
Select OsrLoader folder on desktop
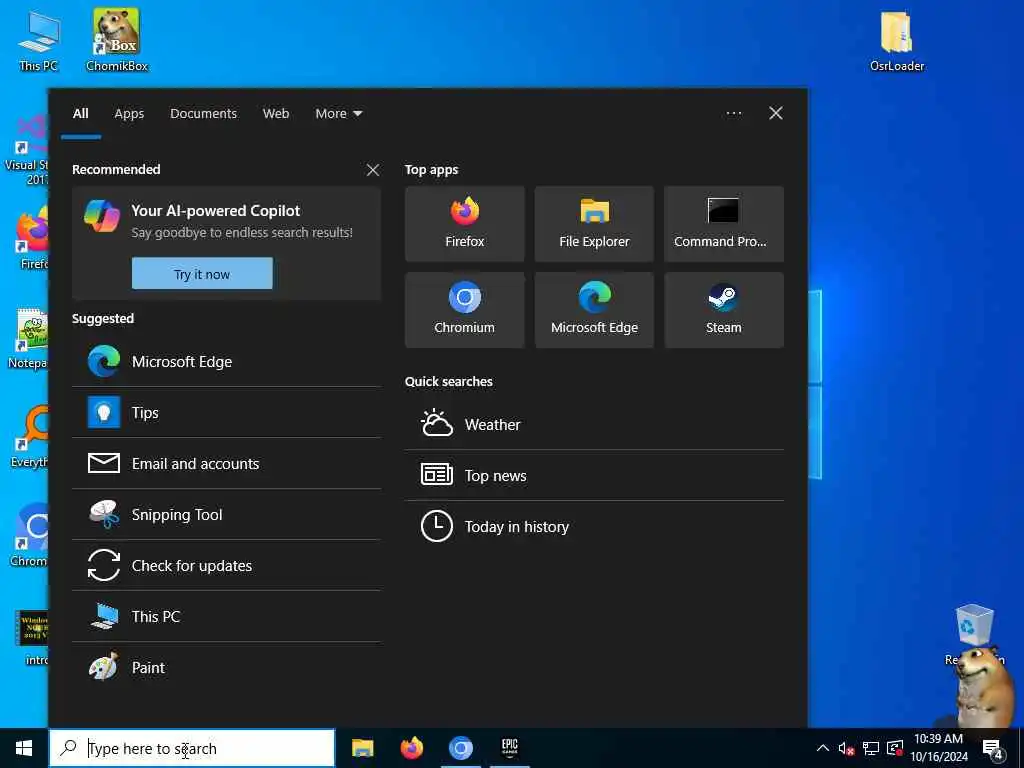coord(897,40)
